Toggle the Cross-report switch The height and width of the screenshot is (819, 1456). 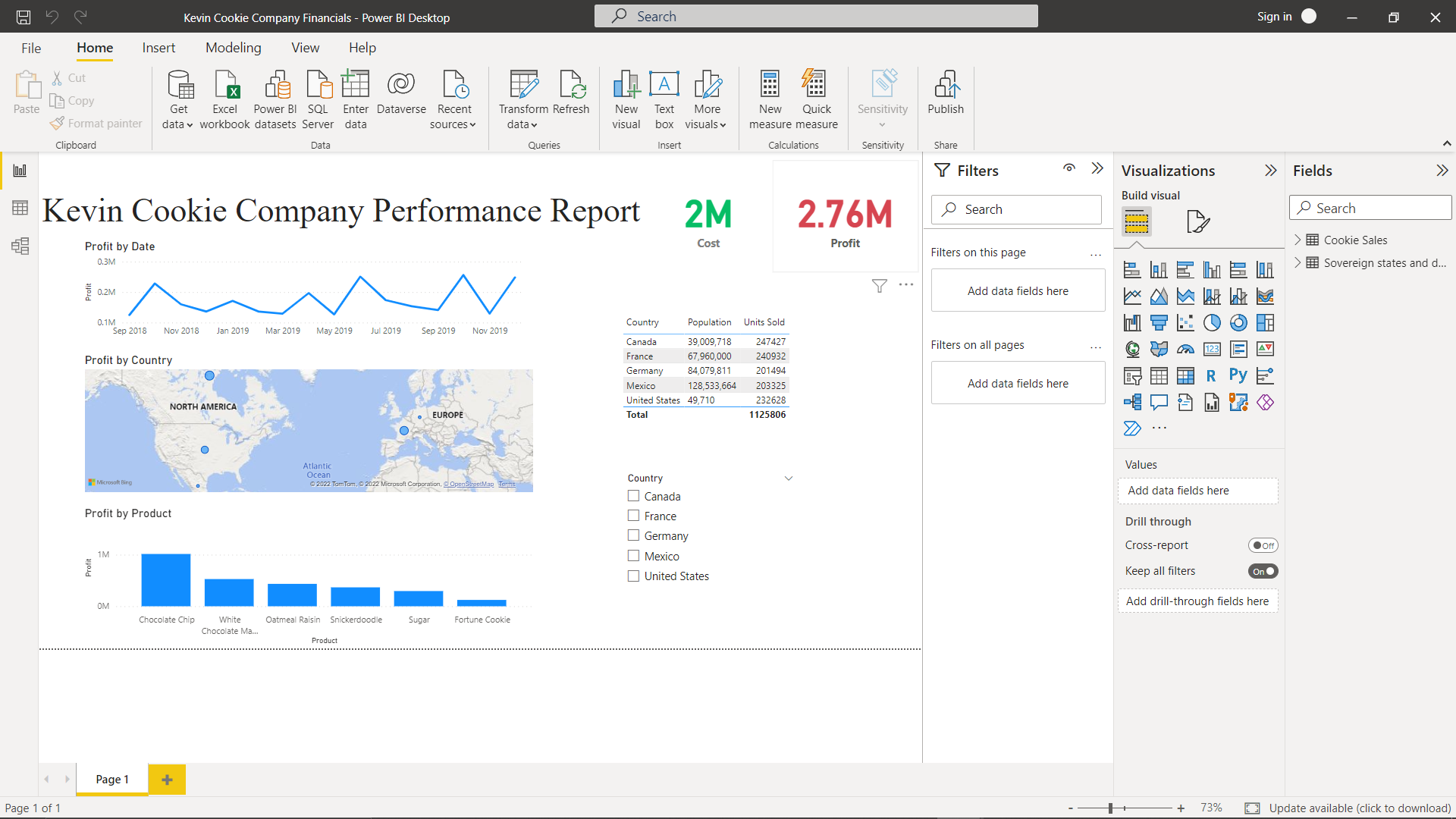pyautogui.click(x=1263, y=545)
